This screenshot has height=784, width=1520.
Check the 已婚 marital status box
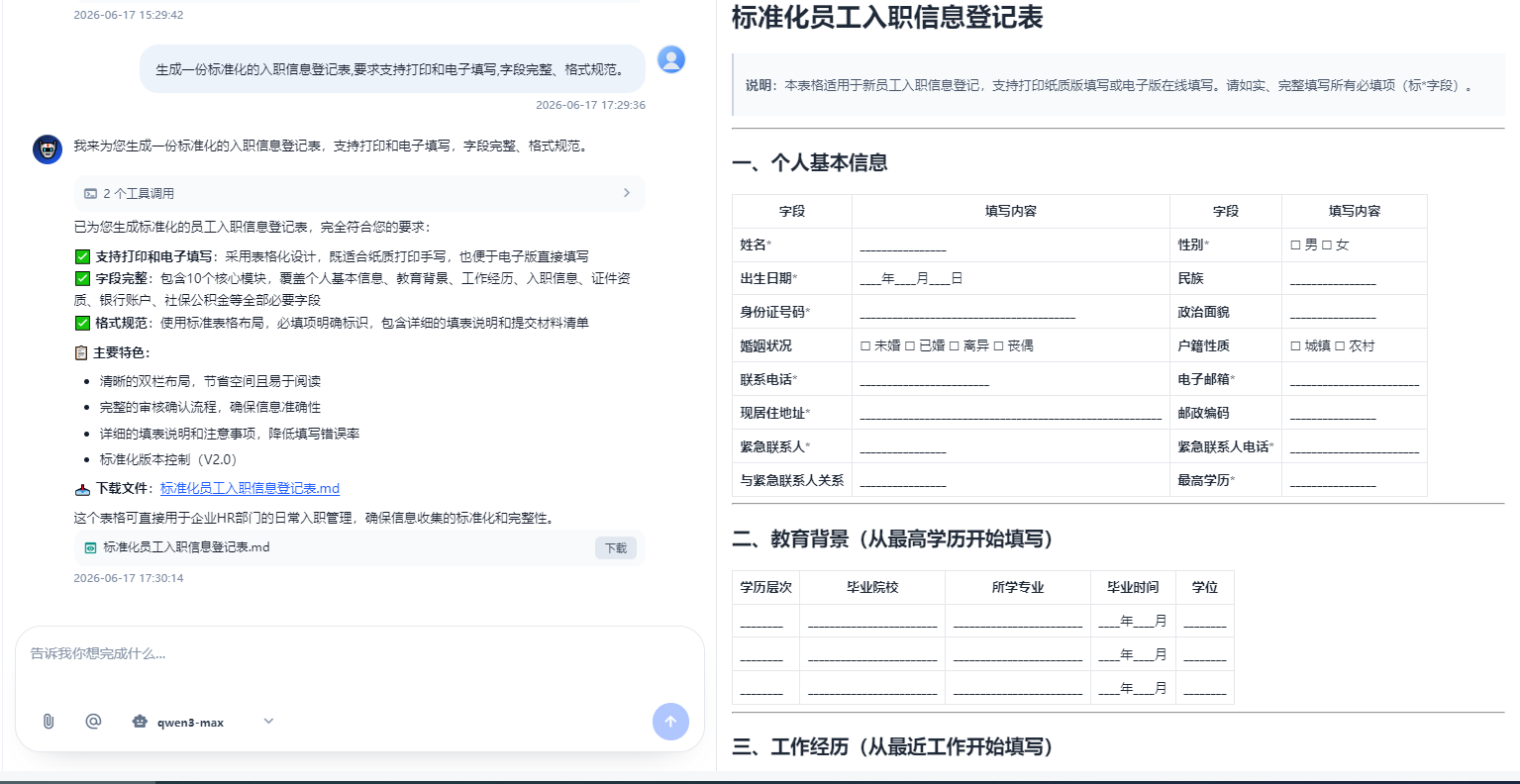point(909,346)
